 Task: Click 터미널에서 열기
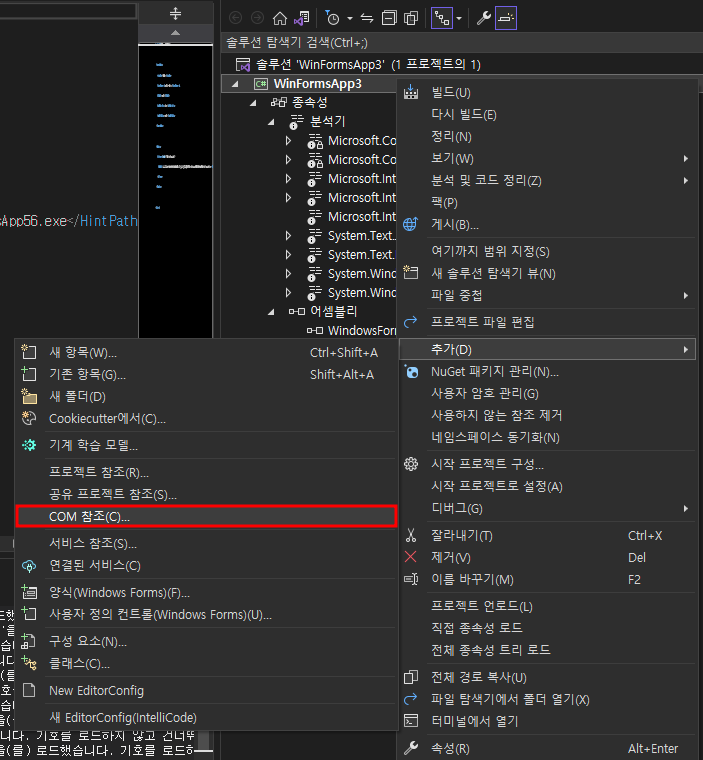click(x=547, y=721)
